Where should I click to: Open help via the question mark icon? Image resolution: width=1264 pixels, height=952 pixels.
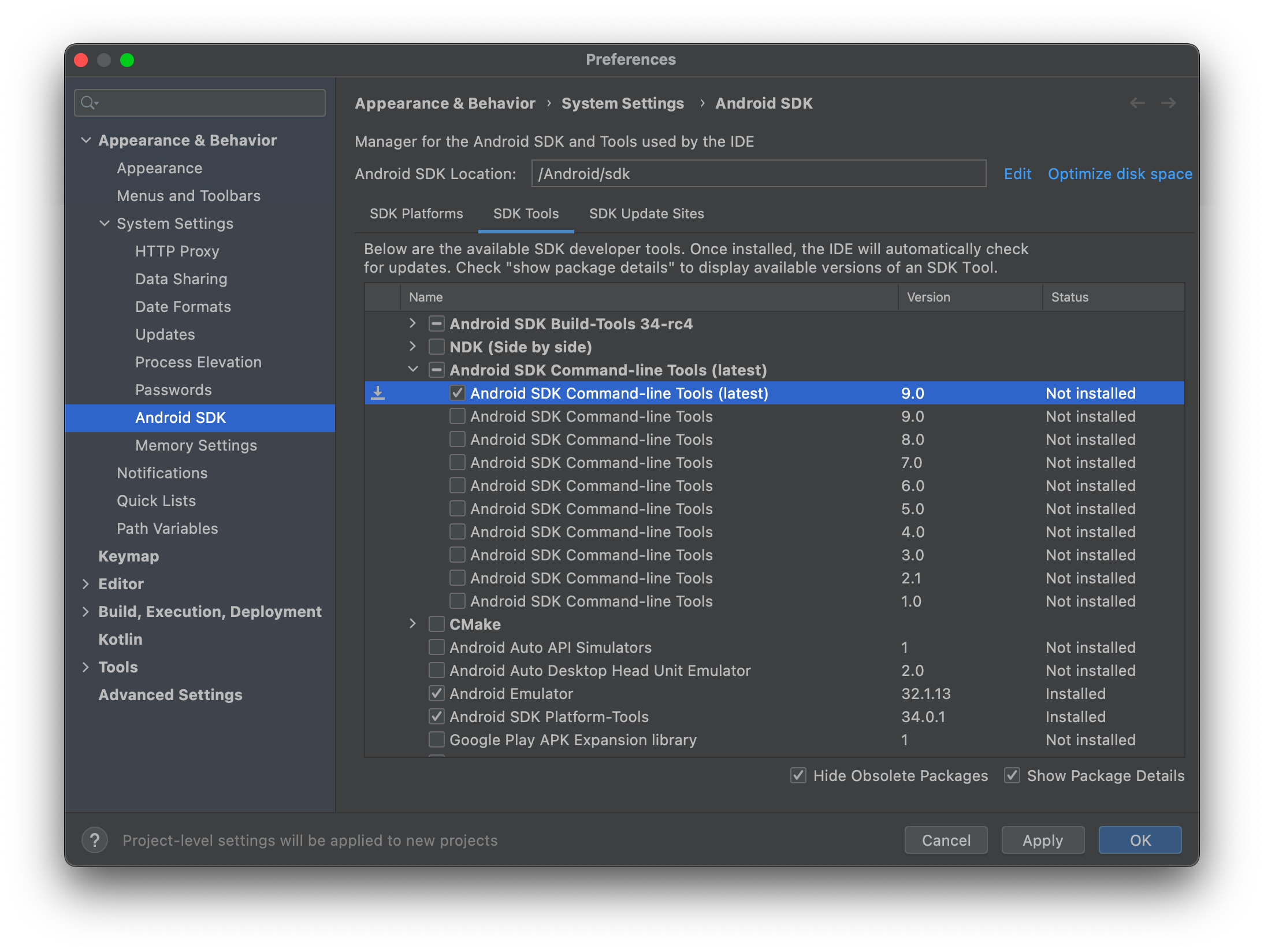(95, 840)
